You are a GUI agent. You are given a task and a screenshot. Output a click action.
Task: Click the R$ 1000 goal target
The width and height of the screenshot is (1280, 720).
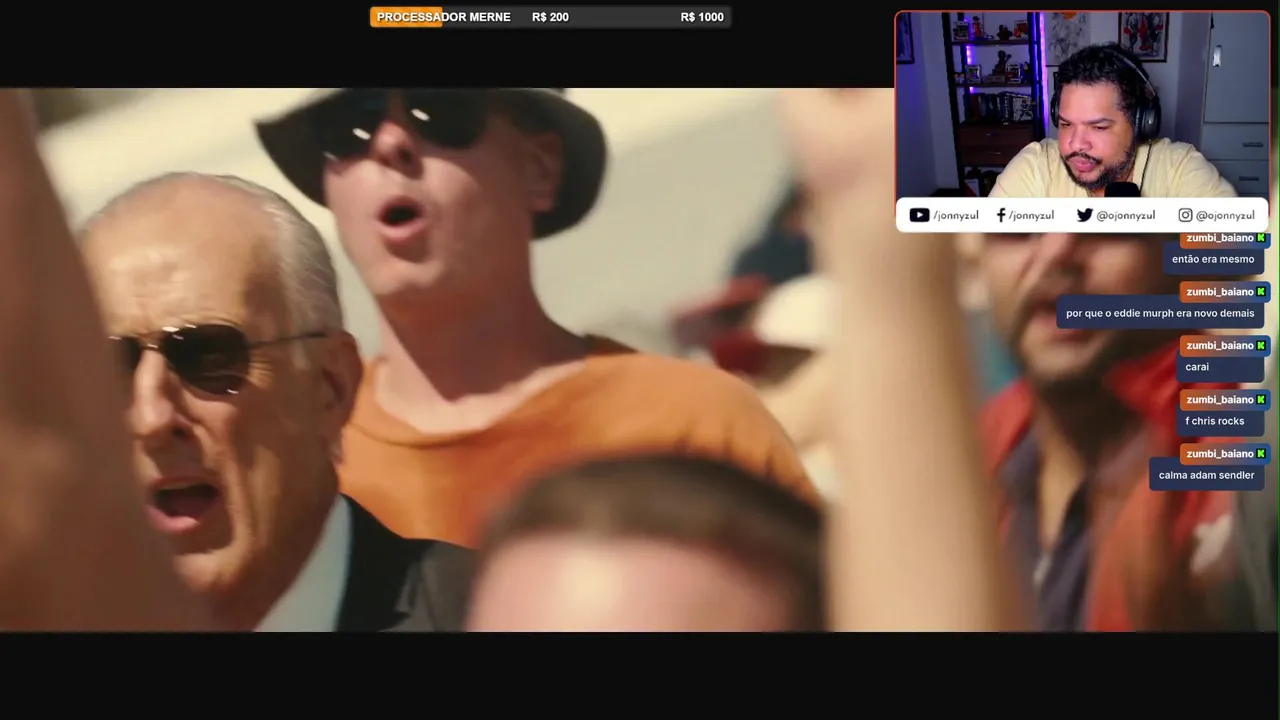tap(702, 17)
